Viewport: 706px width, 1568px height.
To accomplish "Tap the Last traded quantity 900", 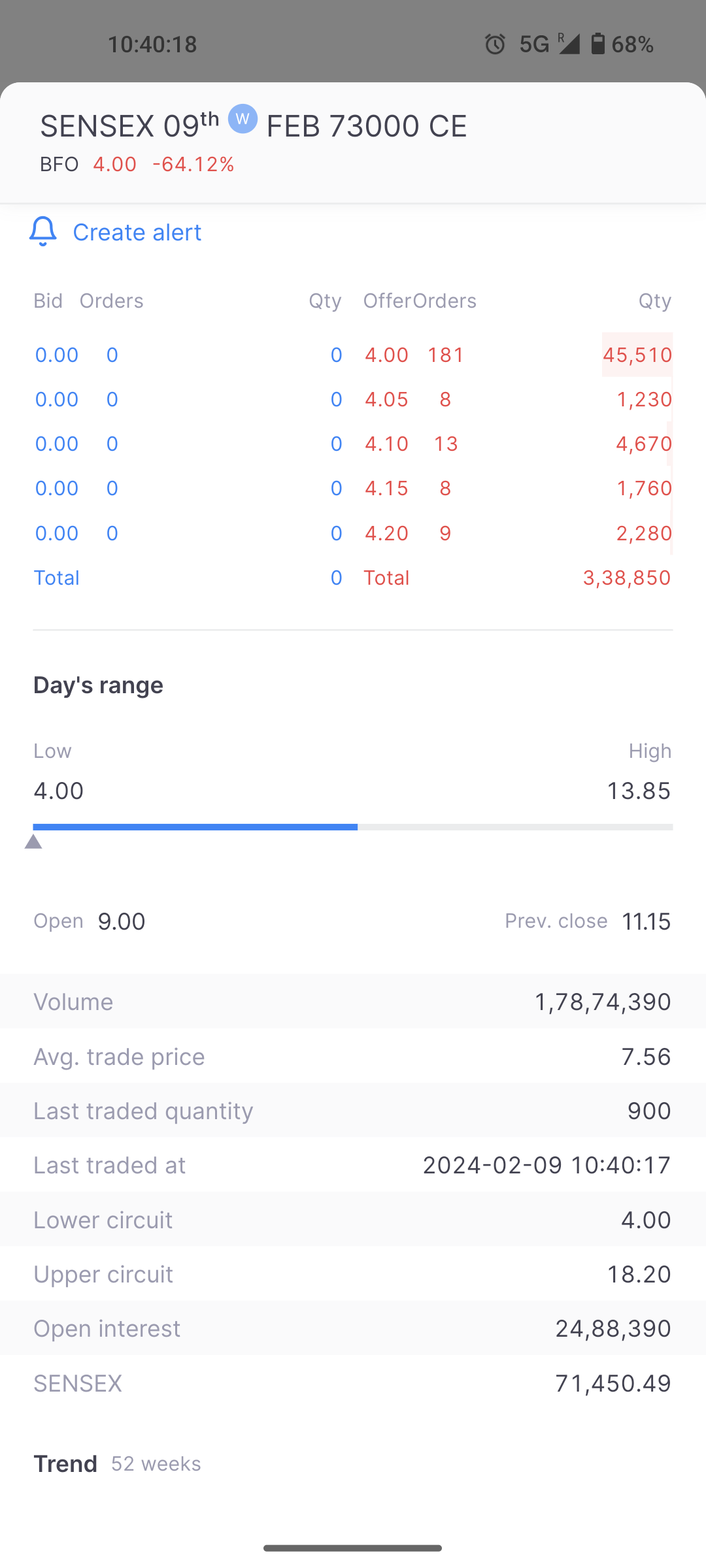I will click(649, 1111).
